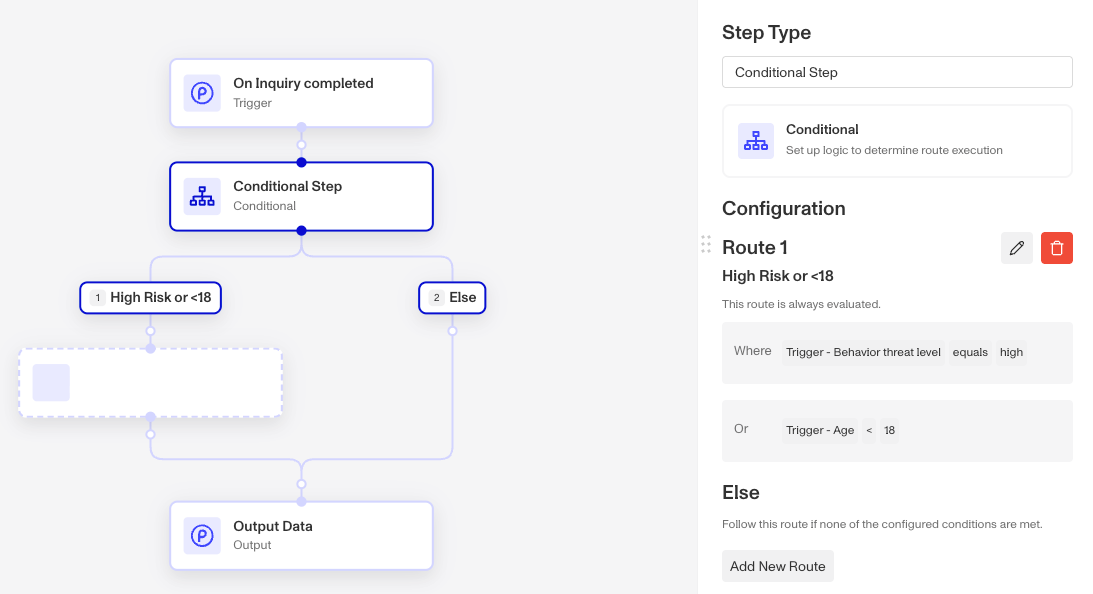
Task: Click the drag handle beside Route 1
Action: point(706,244)
